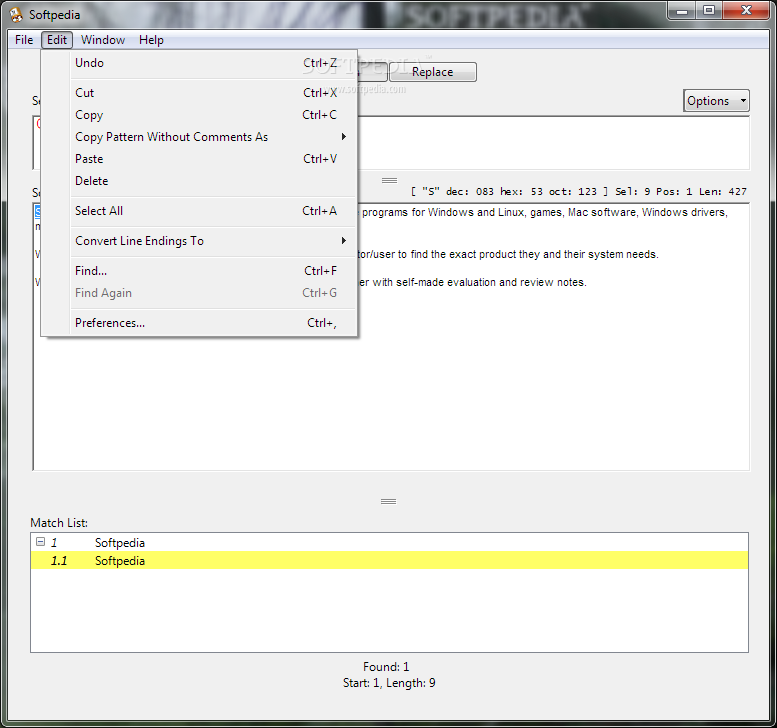
Task: Open the Window menu
Action: click(x=103, y=40)
